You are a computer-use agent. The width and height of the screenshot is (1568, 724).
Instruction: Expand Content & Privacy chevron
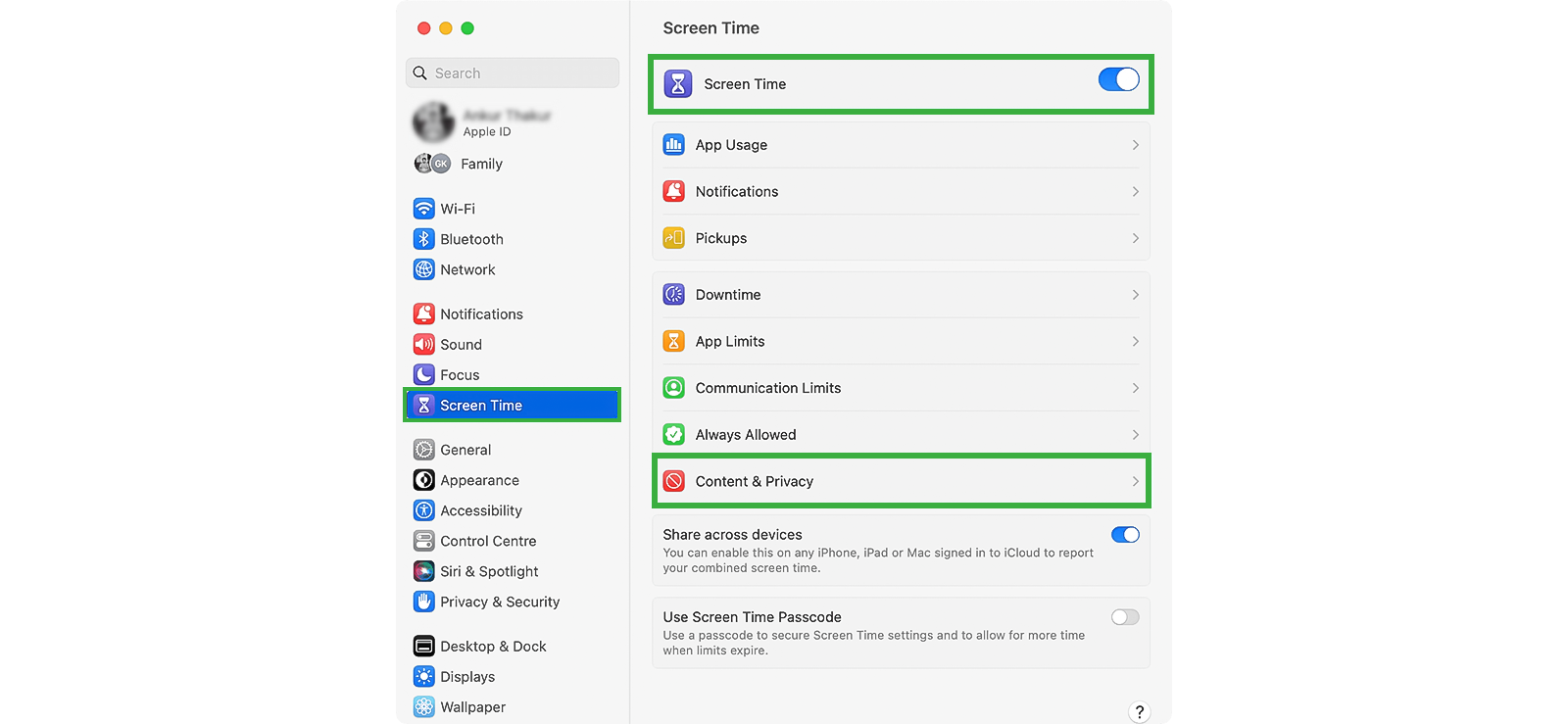(1135, 482)
